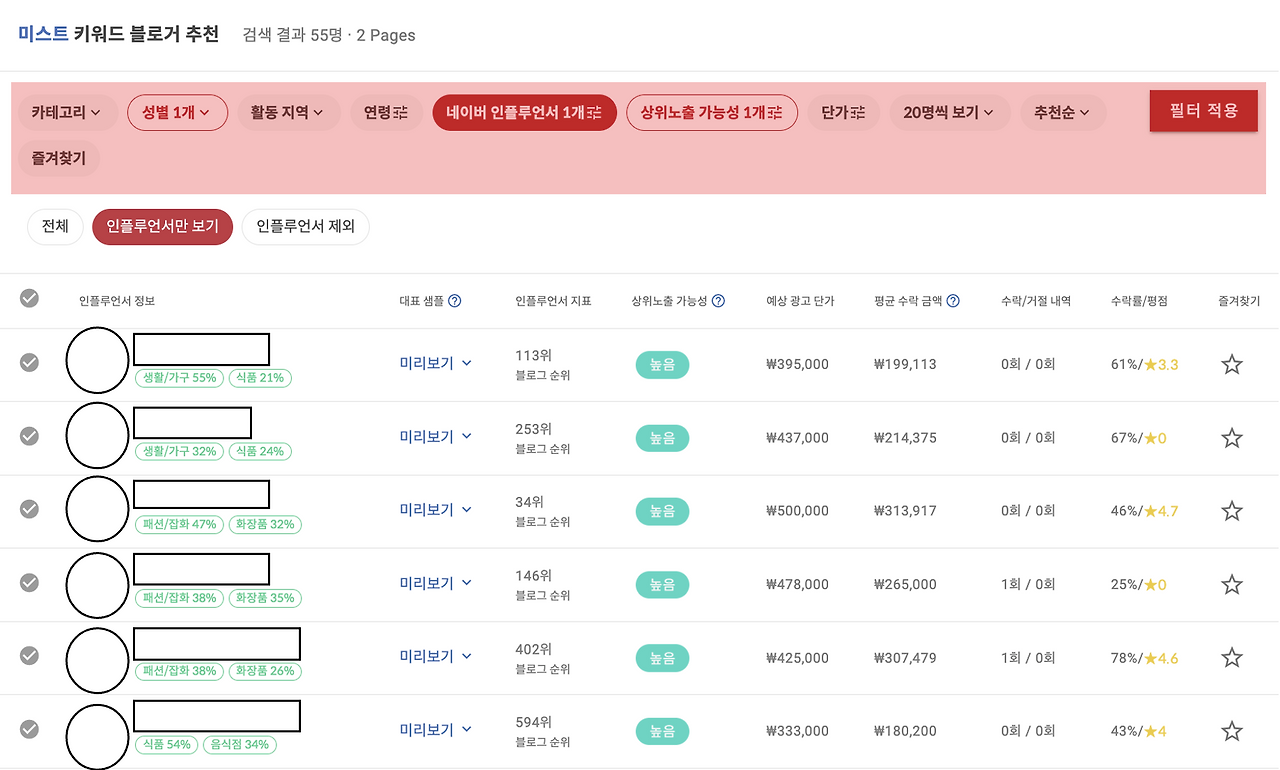The image size is (1280, 770).
Task: Expand 미리보기 for the first influencer
Action: click(434, 364)
